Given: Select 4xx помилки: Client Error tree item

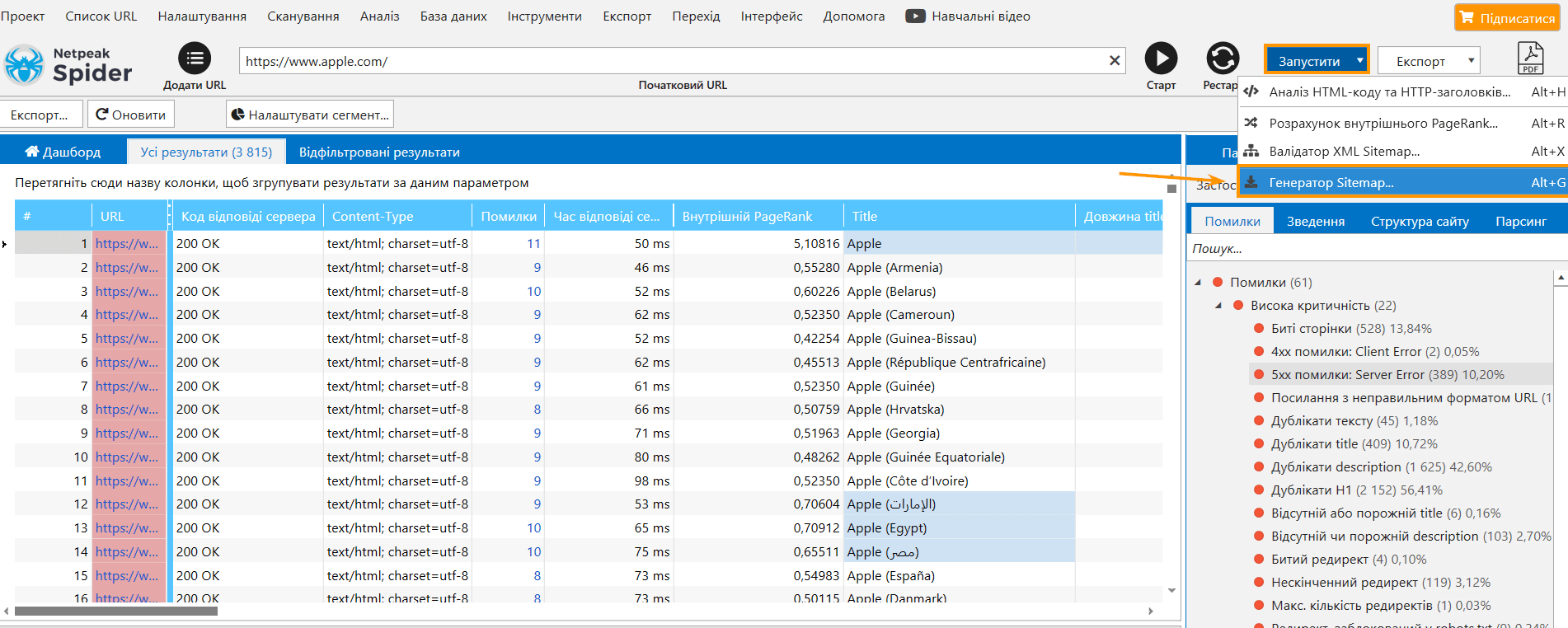Looking at the screenshot, I should point(1375,351).
